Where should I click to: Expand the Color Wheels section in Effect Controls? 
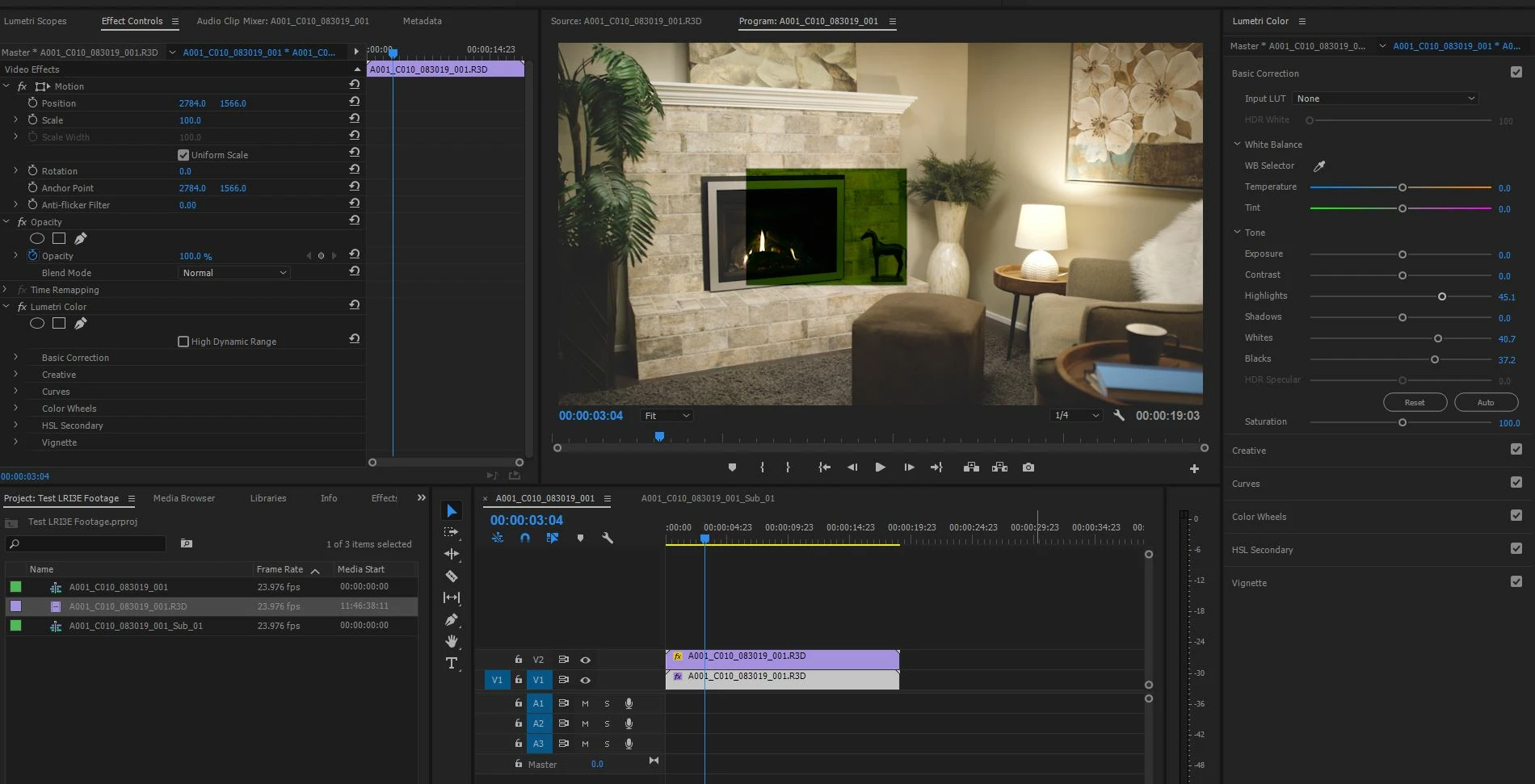coord(15,409)
